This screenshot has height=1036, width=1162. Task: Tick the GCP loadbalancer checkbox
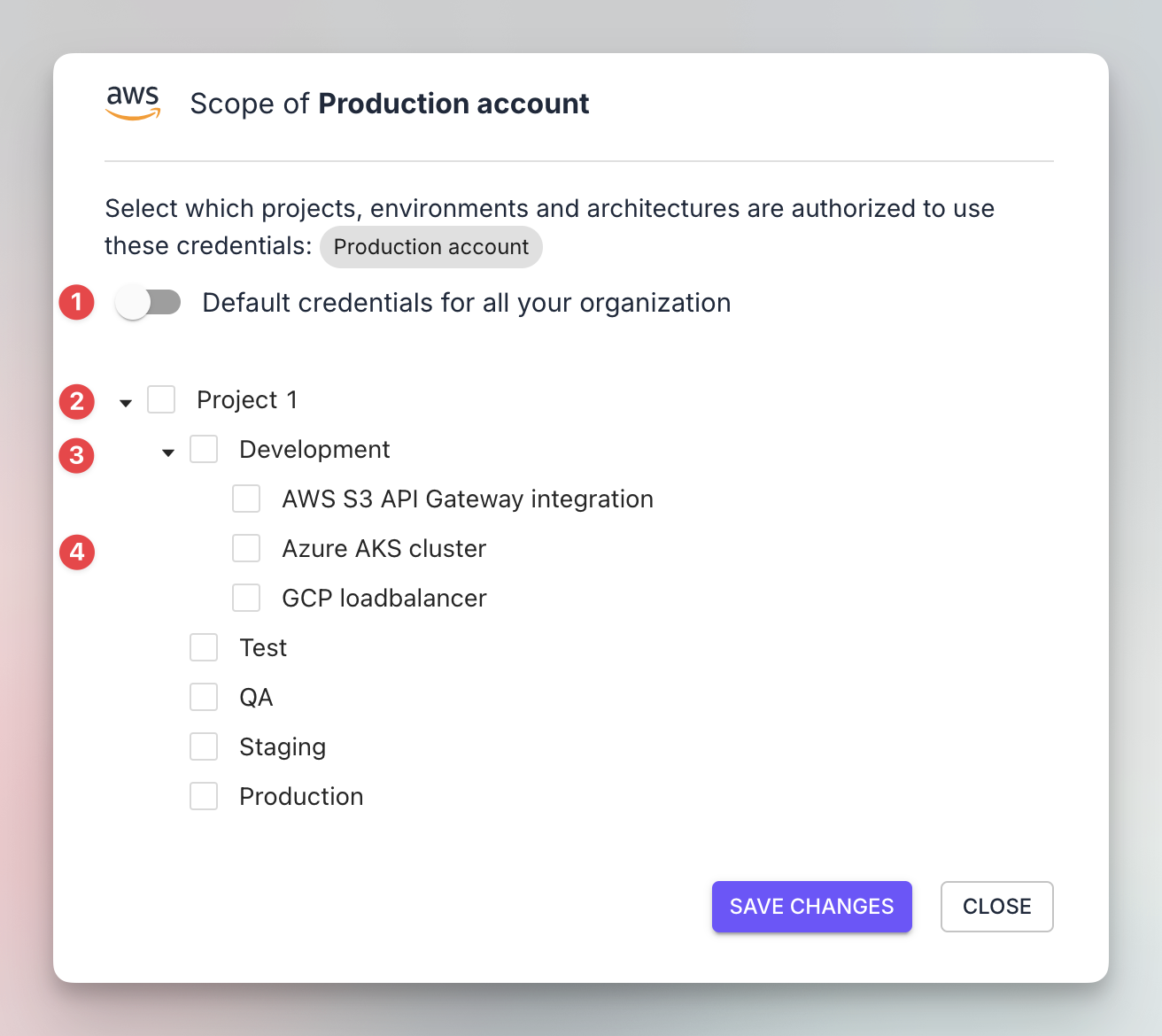point(246,598)
